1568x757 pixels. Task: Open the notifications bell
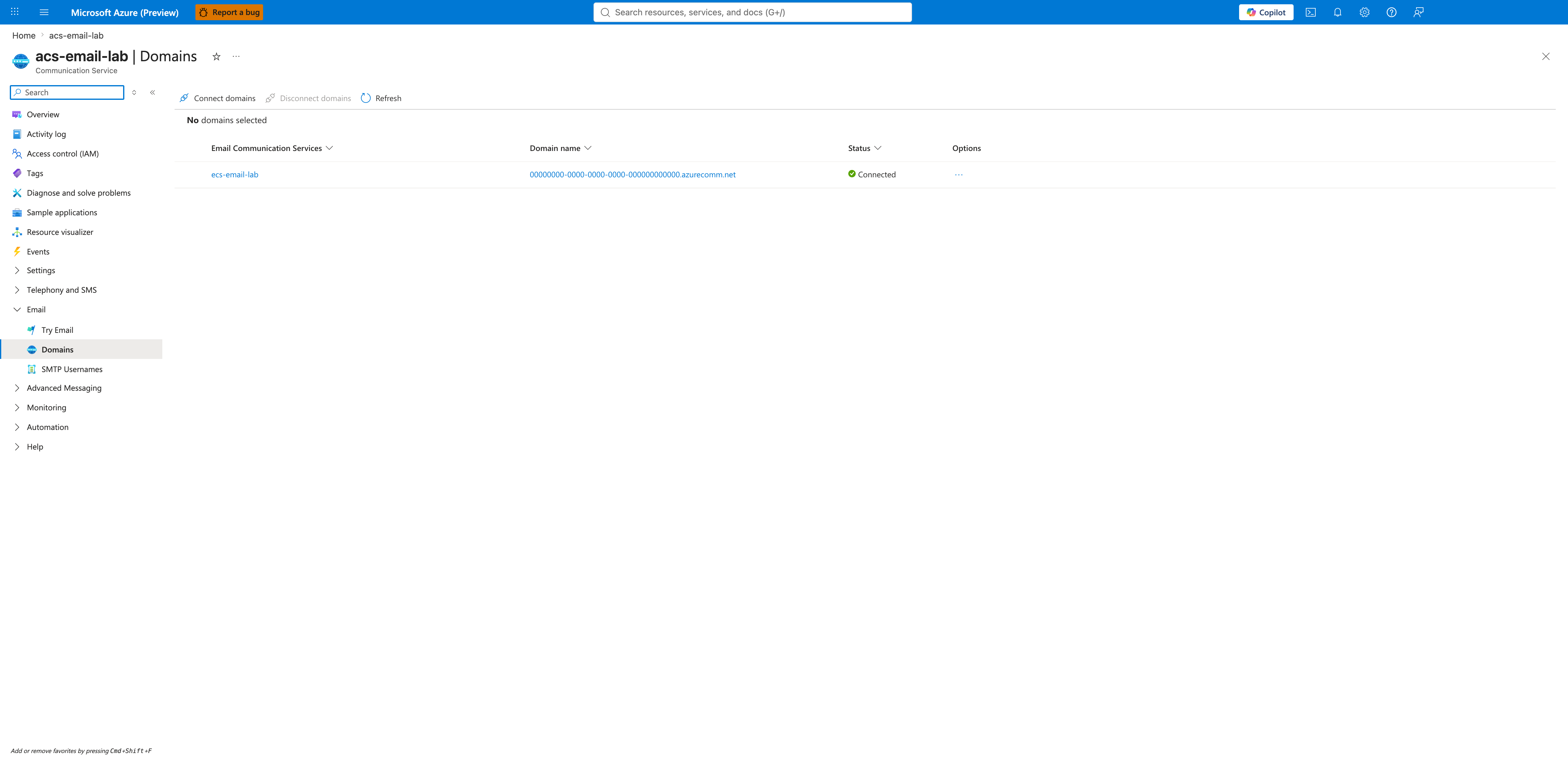click(1337, 12)
